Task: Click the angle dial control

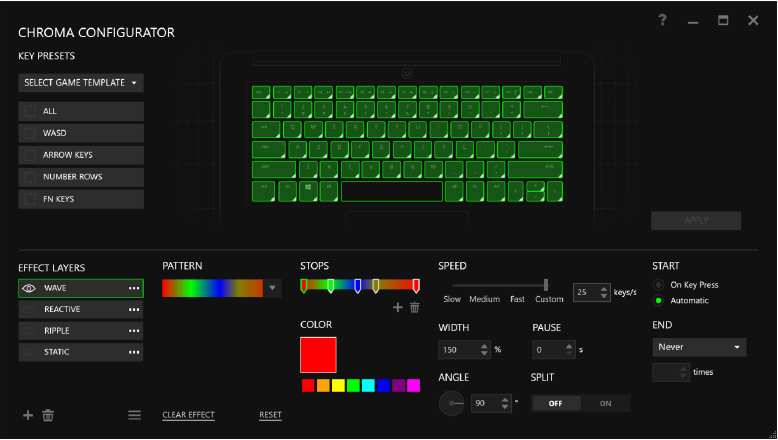Action: 452,403
